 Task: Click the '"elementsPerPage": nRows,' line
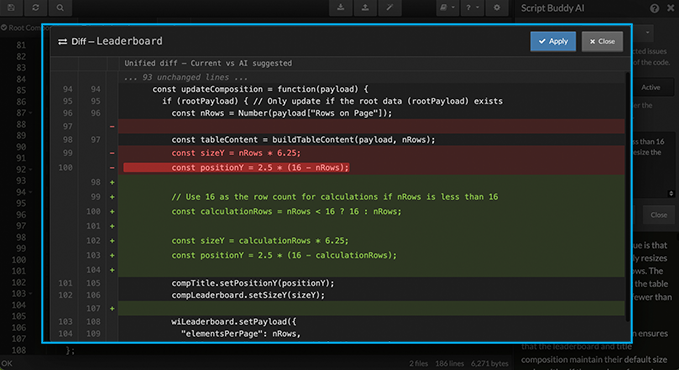pos(241,334)
